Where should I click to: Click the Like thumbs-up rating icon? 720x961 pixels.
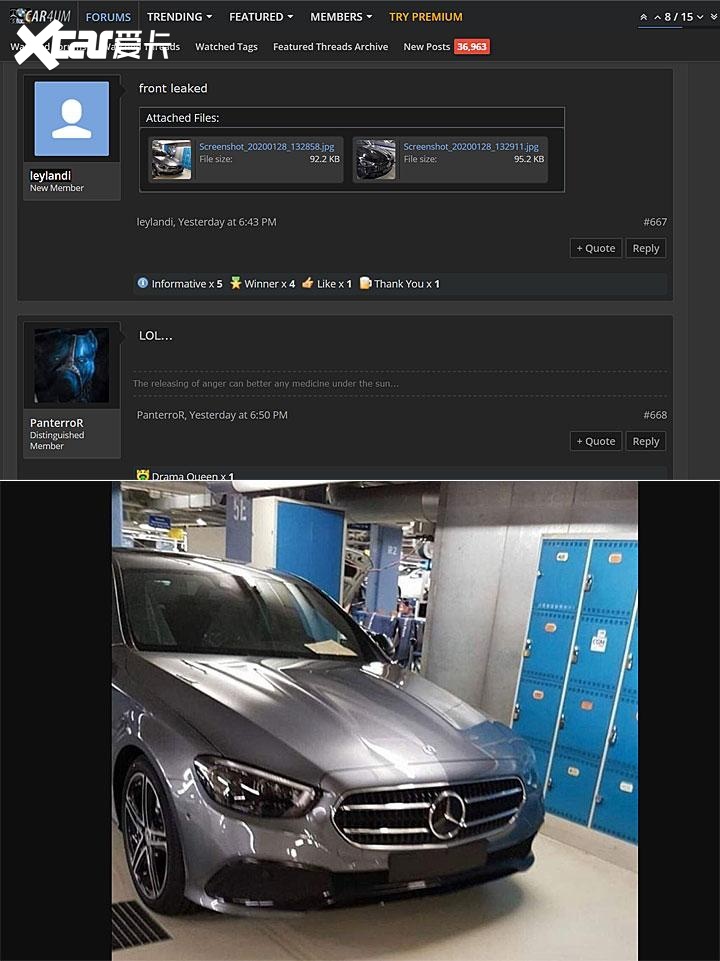(308, 284)
